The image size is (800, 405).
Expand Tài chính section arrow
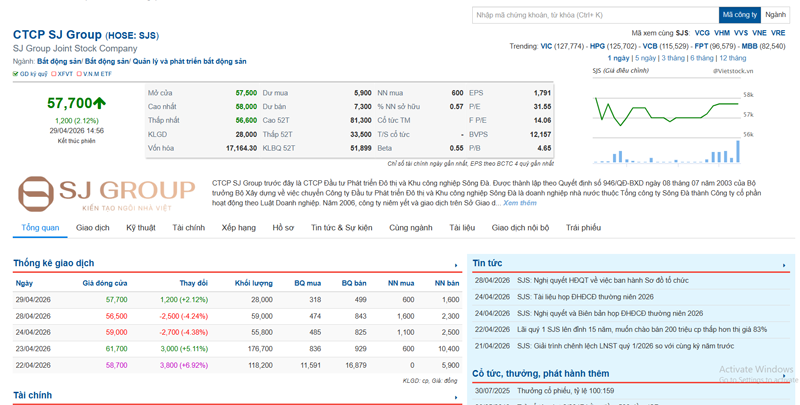[x=456, y=397]
